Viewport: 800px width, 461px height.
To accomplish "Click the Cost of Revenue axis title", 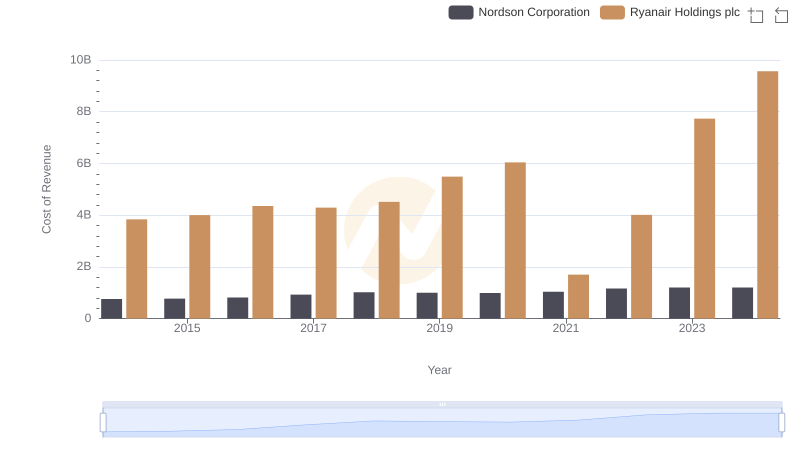I will (46, 189).
